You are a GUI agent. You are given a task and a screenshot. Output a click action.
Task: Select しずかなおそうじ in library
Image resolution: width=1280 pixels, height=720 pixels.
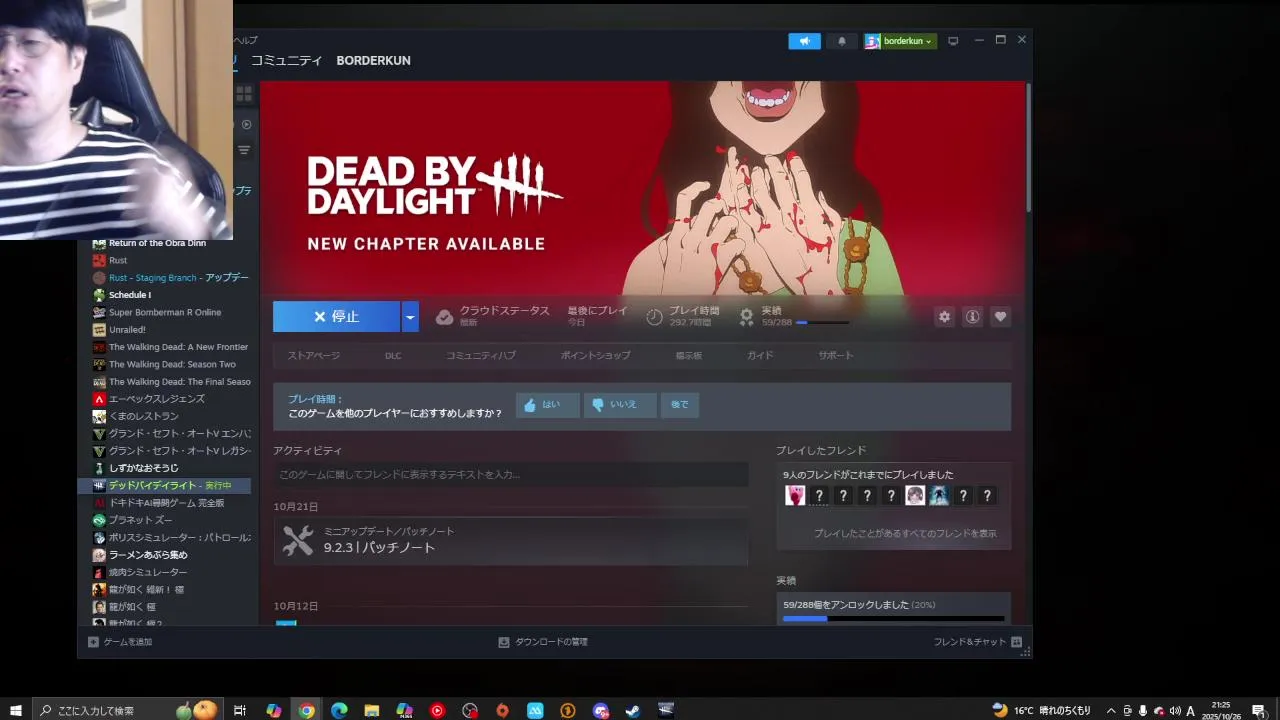(x=144, y=468)
